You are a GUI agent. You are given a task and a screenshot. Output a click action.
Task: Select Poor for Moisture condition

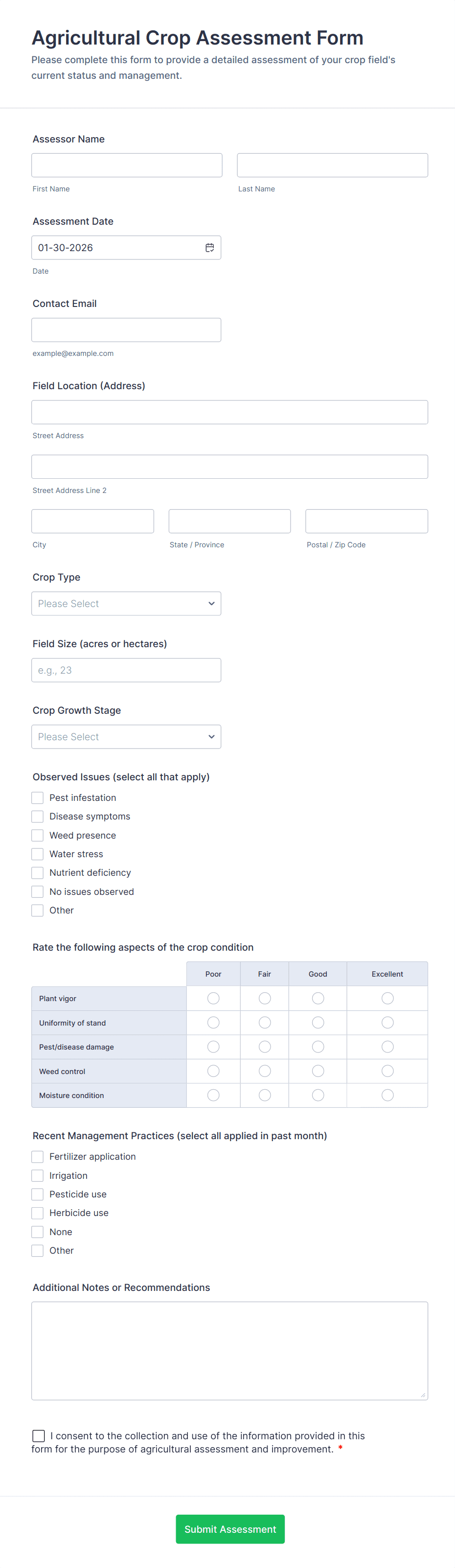click(x=213, y=1095)
